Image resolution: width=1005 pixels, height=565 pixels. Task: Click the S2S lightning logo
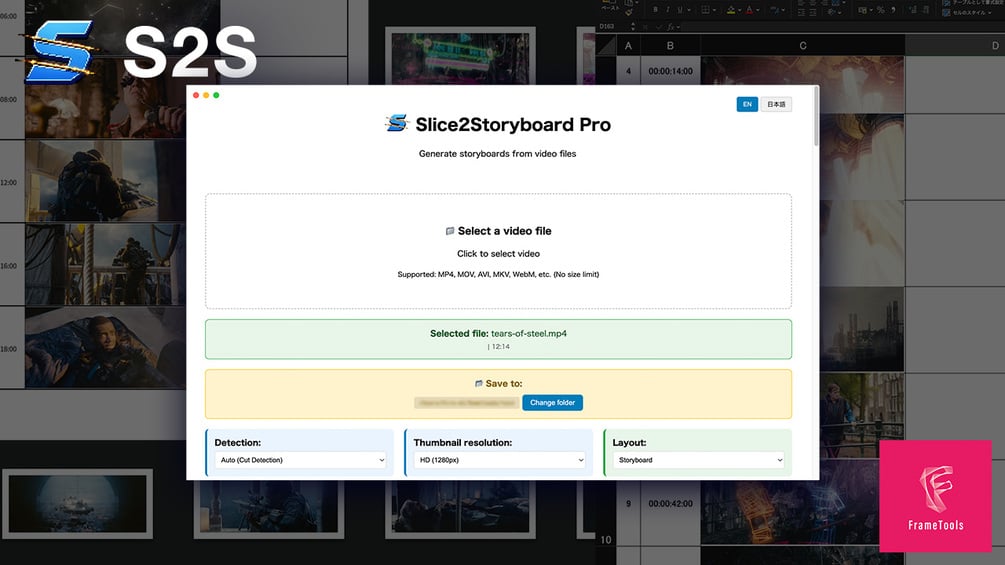click(x=59, y=52)
